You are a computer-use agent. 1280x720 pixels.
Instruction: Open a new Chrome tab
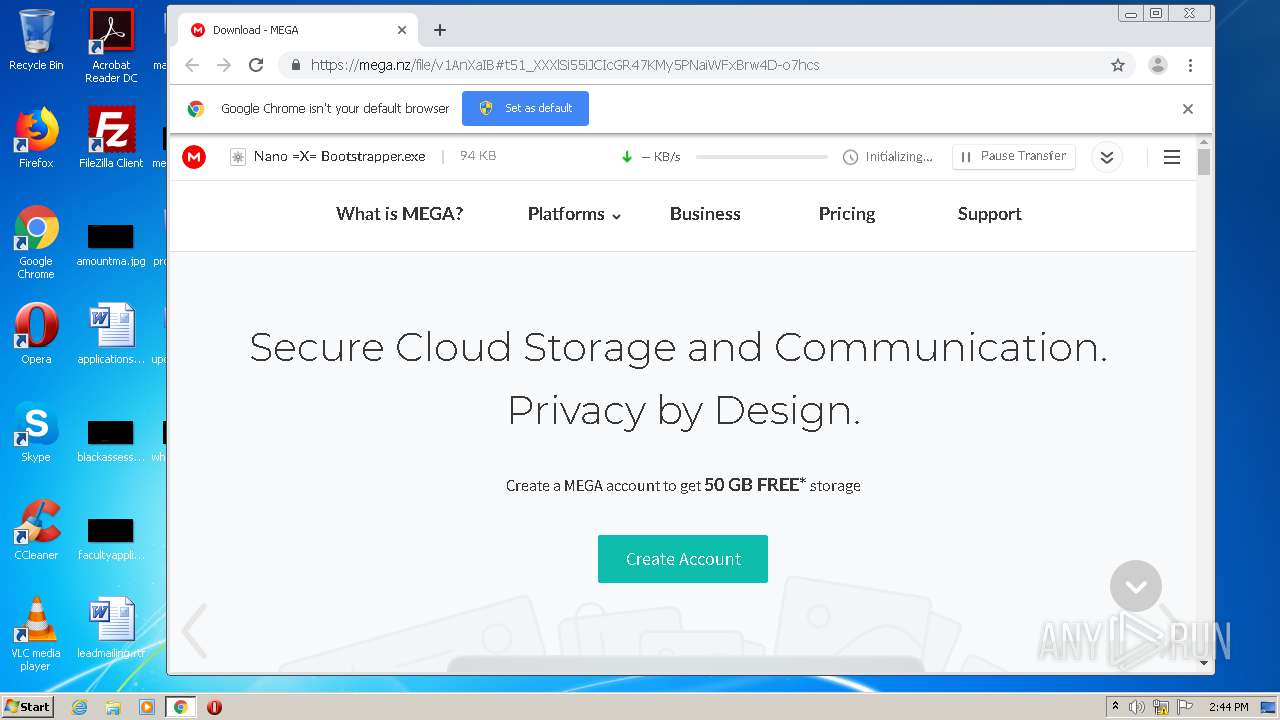(x=440, y=30)
